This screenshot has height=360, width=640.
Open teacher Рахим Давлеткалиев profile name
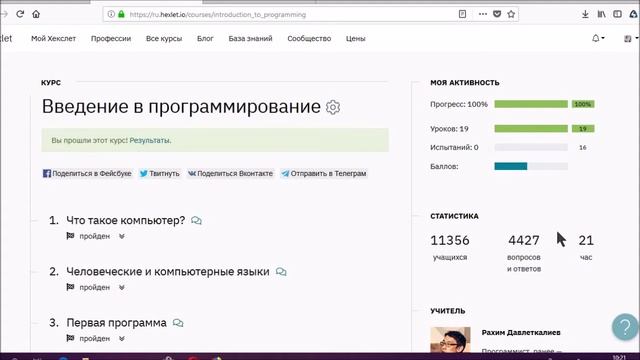pyautogui.click(x=521, y=332)
